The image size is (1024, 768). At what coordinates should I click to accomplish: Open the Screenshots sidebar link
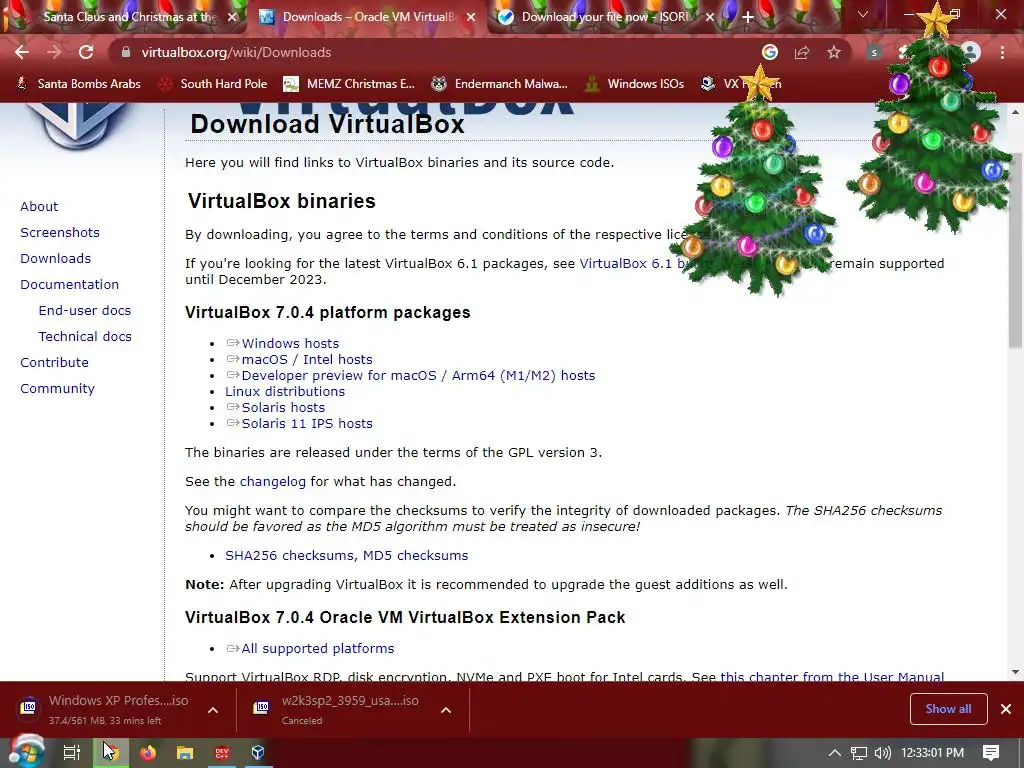click(60, 232)
